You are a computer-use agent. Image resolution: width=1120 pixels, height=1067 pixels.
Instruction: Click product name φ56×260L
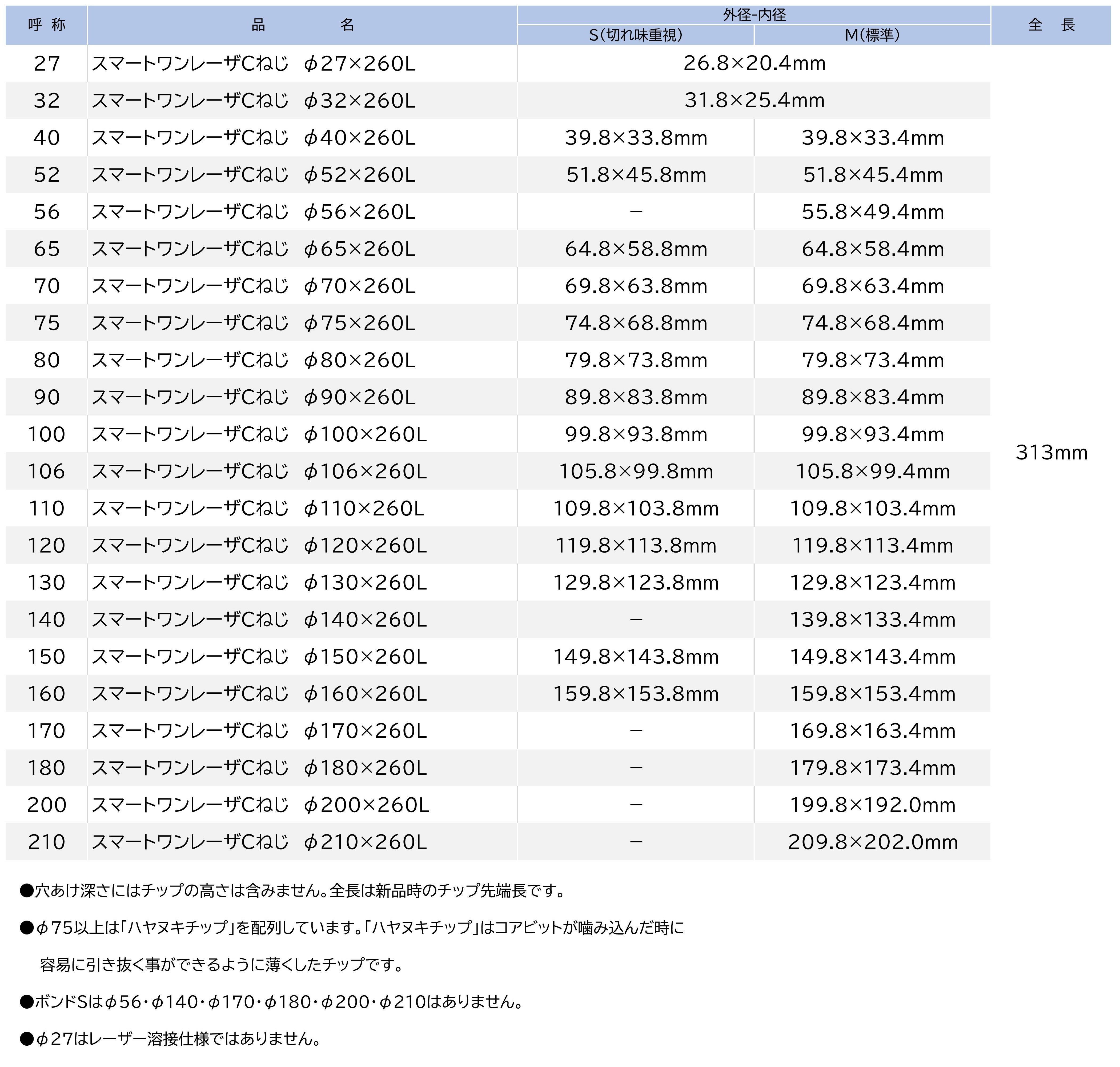pyautogui.click(x=254, y=211)
